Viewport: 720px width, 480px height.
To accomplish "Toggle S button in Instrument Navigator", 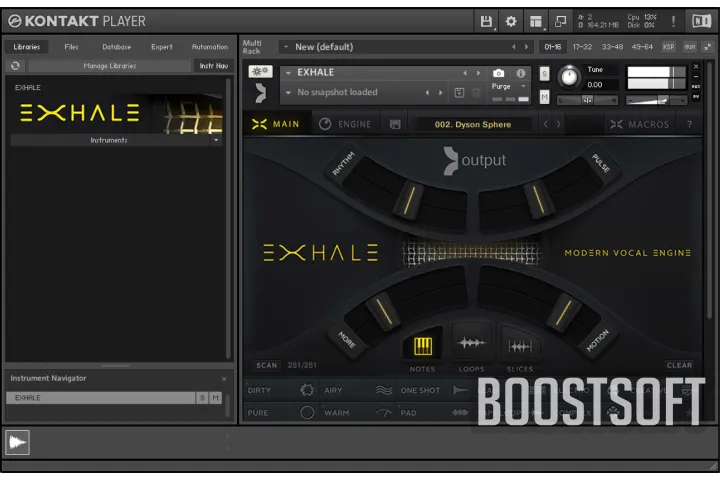I will pyautogui.click(x=202, y=398).
